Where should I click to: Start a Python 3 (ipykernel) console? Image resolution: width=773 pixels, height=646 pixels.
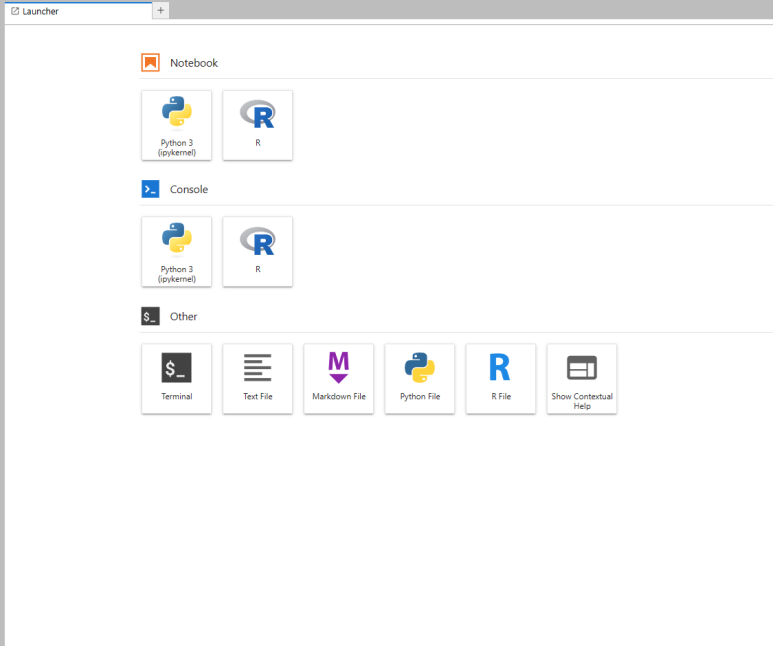[x=176, y=251]
